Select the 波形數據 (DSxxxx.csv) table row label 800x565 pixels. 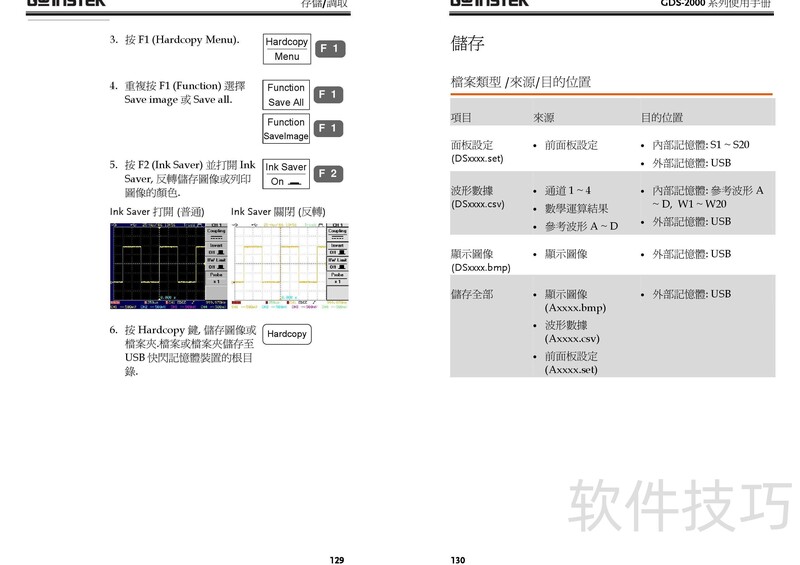479,196
